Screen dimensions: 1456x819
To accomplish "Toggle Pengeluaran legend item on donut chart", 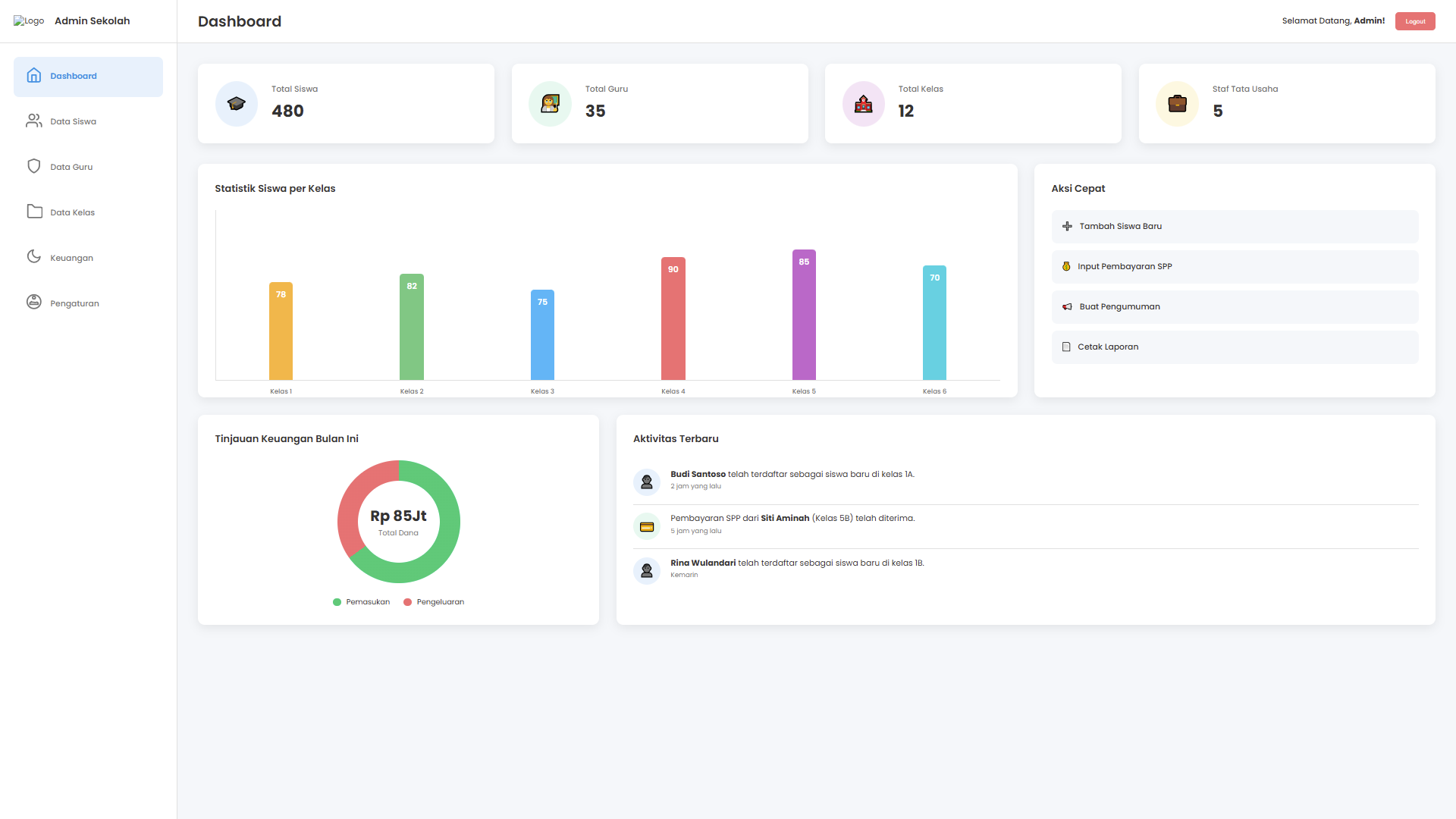I will pyautogui.click(x=434, y=602).
